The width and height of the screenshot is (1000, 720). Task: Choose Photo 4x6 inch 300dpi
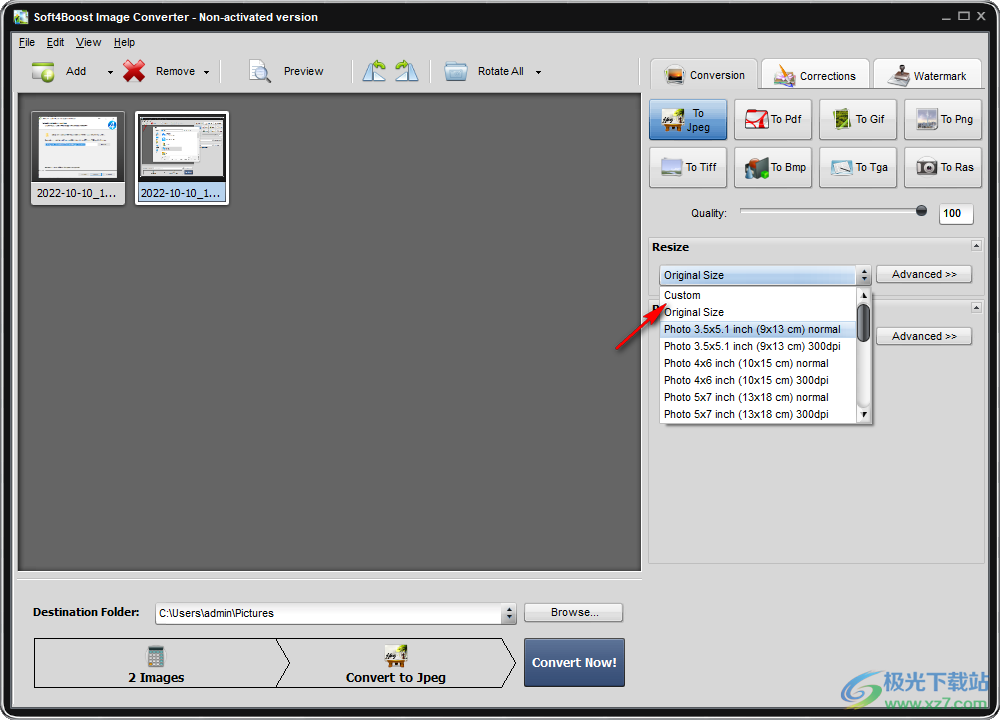pyautogui.click(x=759, y=380)
